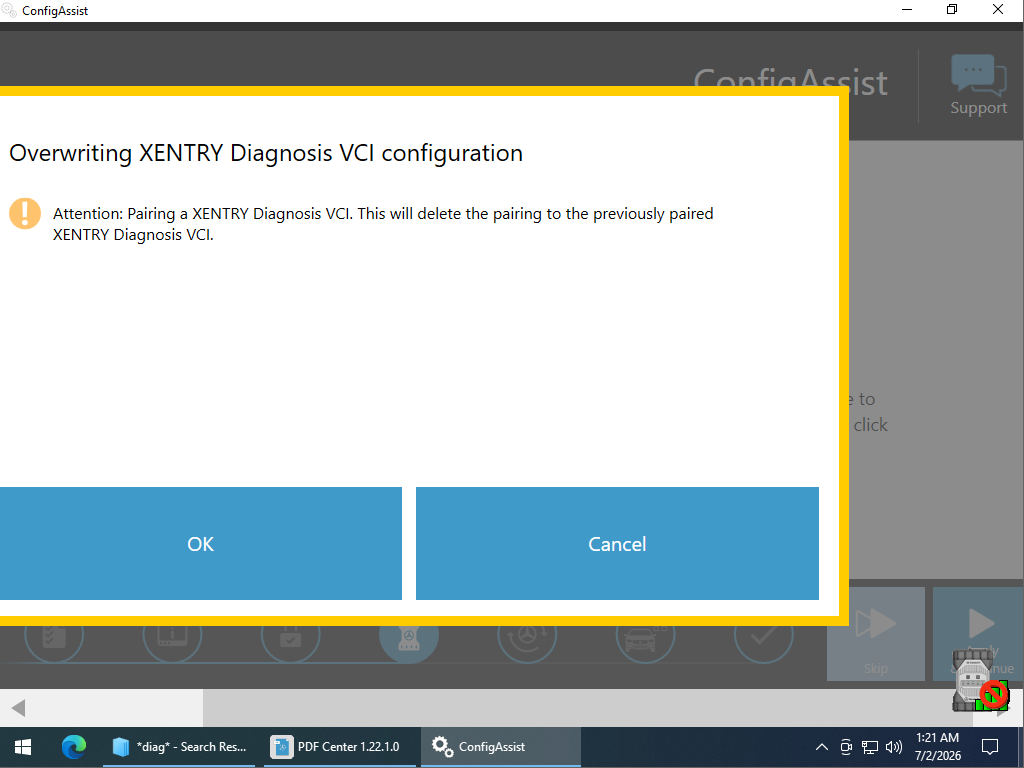Show hidden system tray icons

click(822, 746)
